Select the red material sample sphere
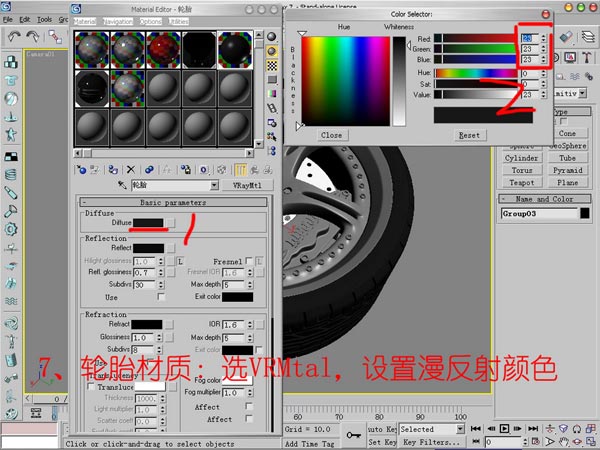 [x=163, y=48]
